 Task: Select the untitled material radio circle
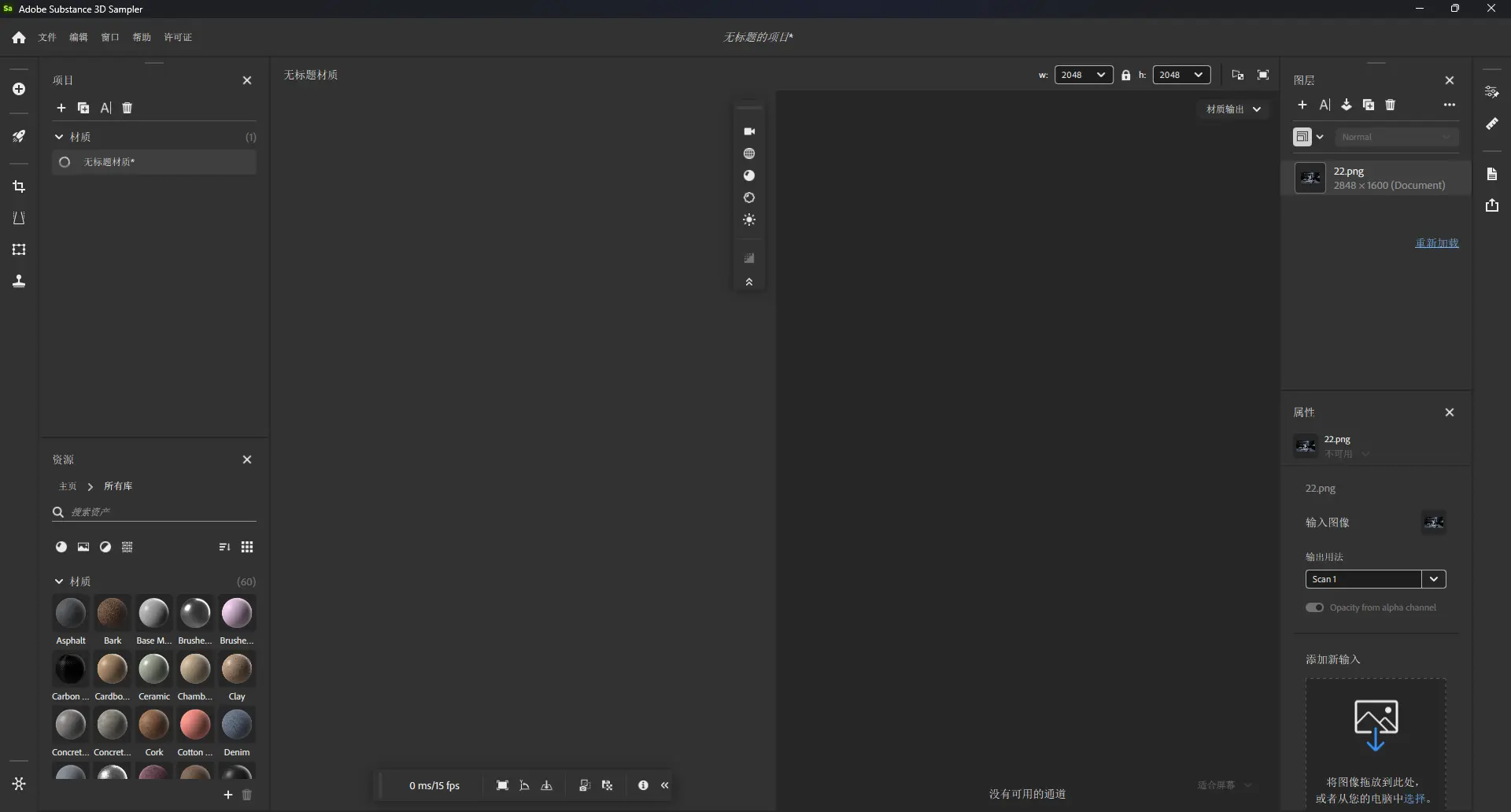[65, 162]
